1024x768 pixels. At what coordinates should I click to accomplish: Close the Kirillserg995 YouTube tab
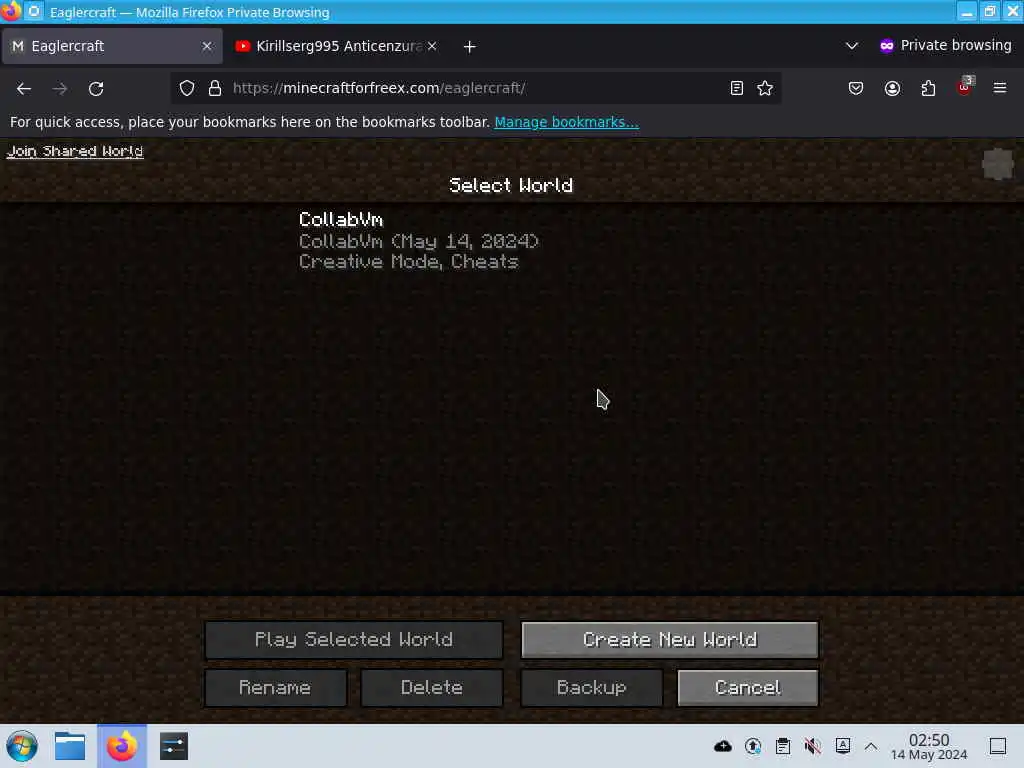[x=432, y=46]
